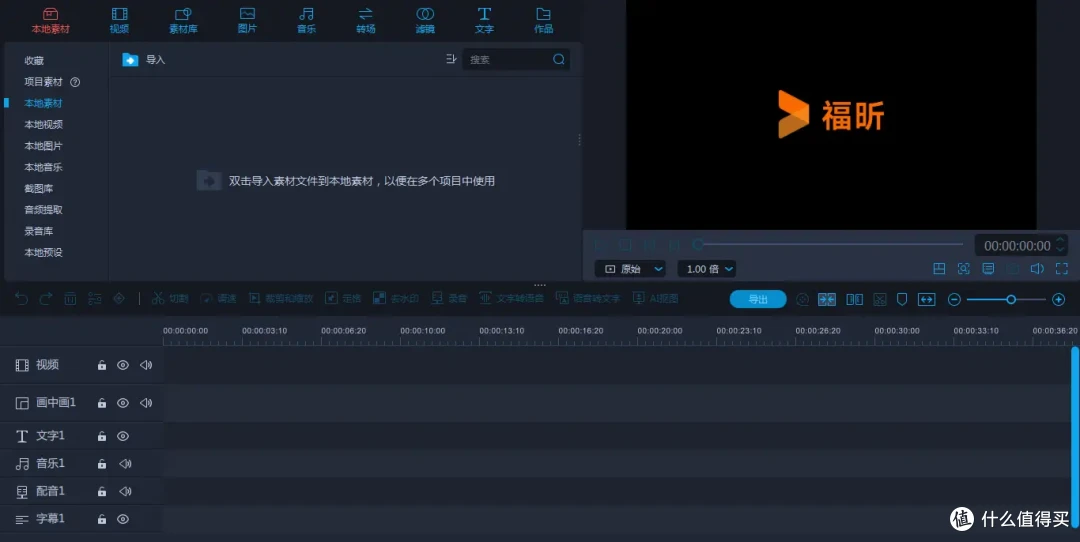
Task: Lock the 音乐1 track
Action: pos(102,463)
